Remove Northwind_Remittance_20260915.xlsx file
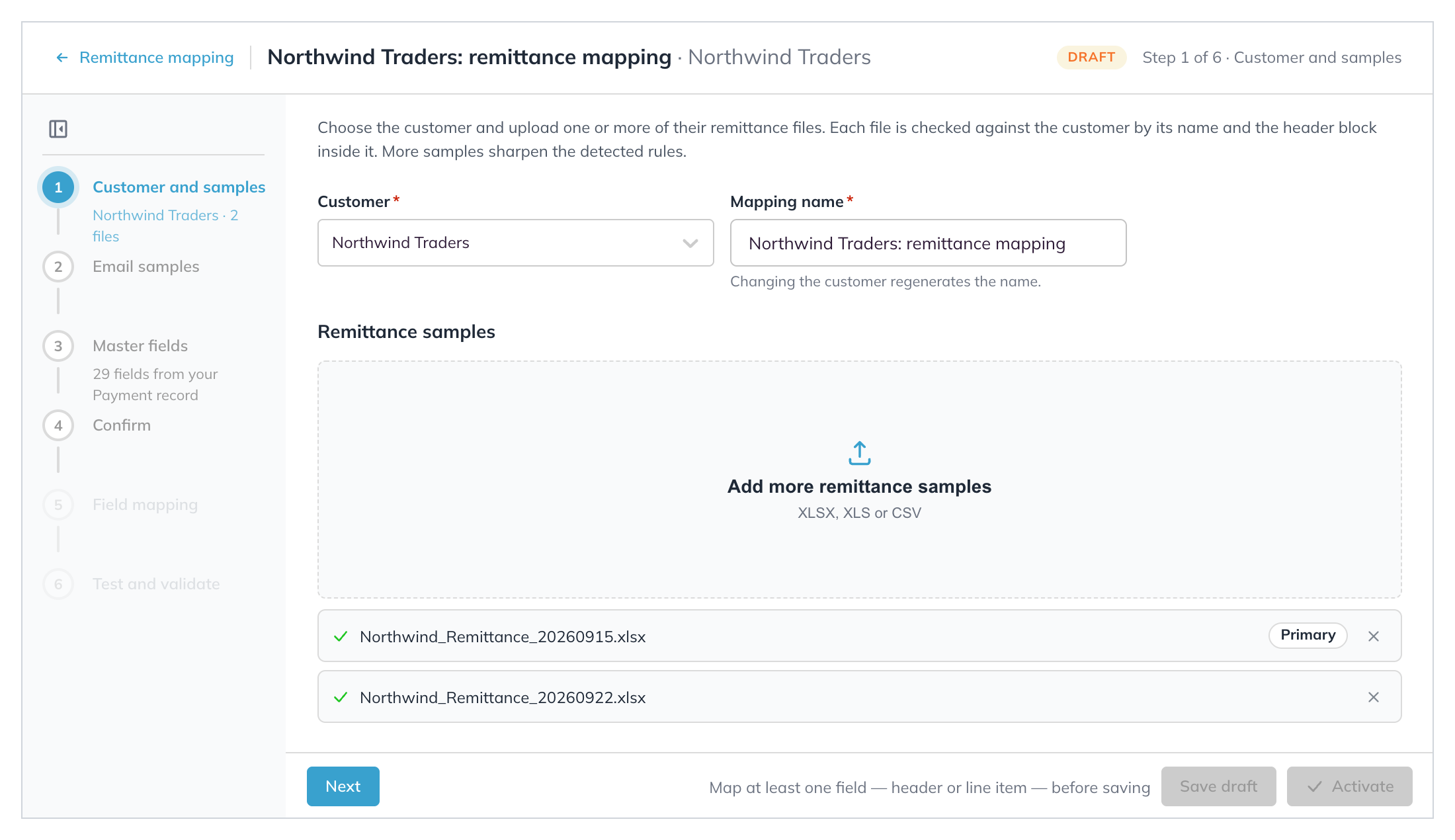The image size is (1455, 840). [1374, 636]
